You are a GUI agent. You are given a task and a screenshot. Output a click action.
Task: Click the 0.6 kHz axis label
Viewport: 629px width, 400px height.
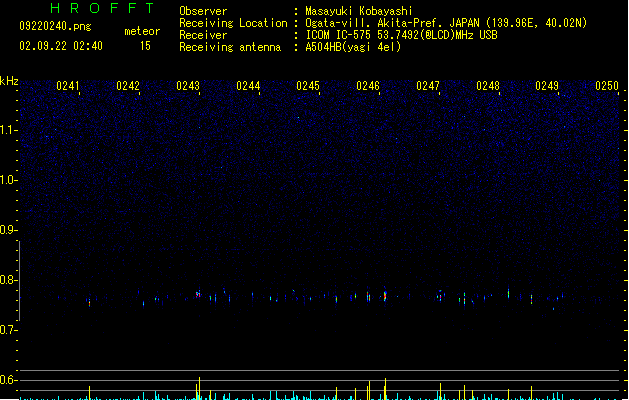8,380
